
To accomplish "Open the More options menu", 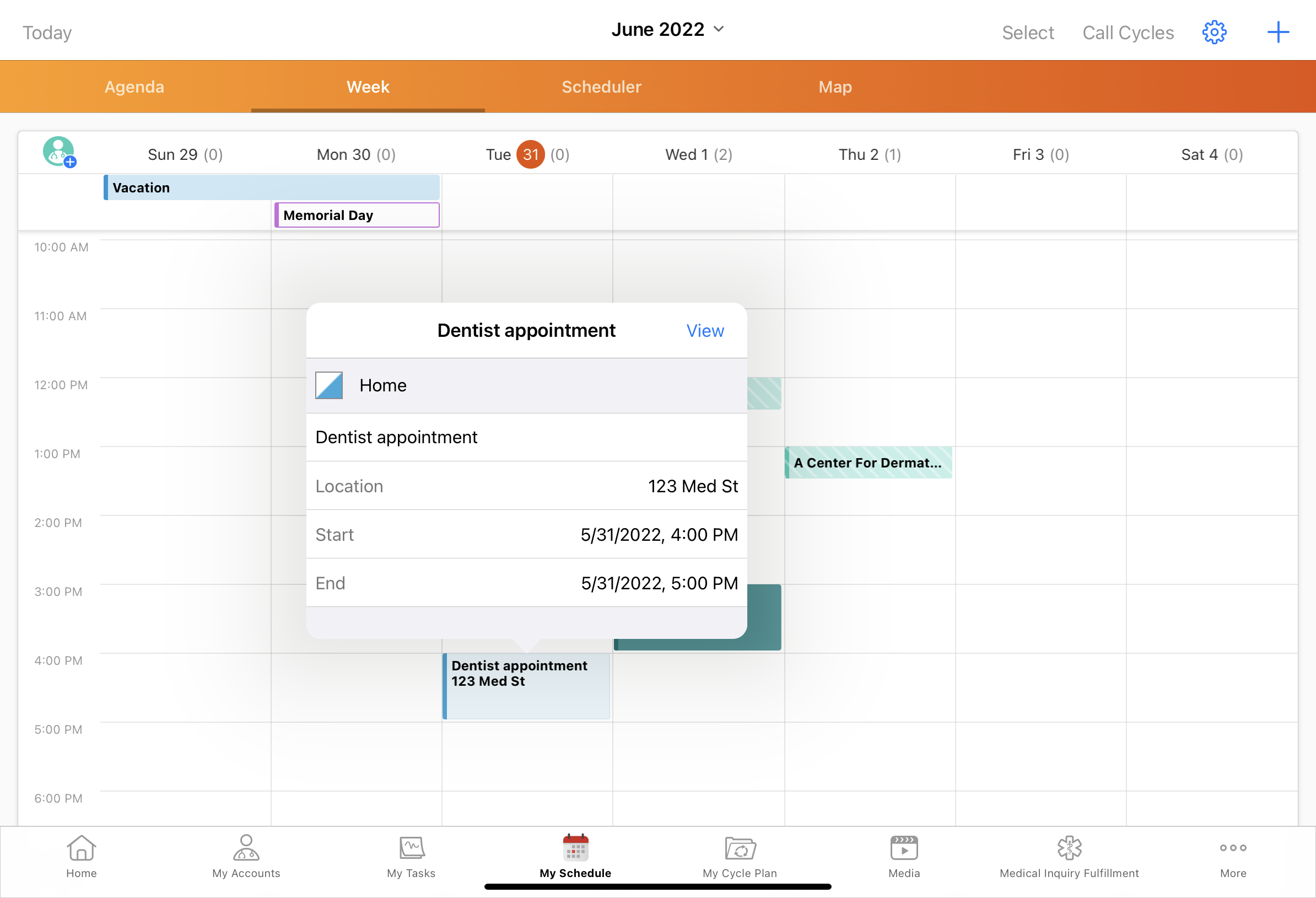I will (x=1233, y=856).
